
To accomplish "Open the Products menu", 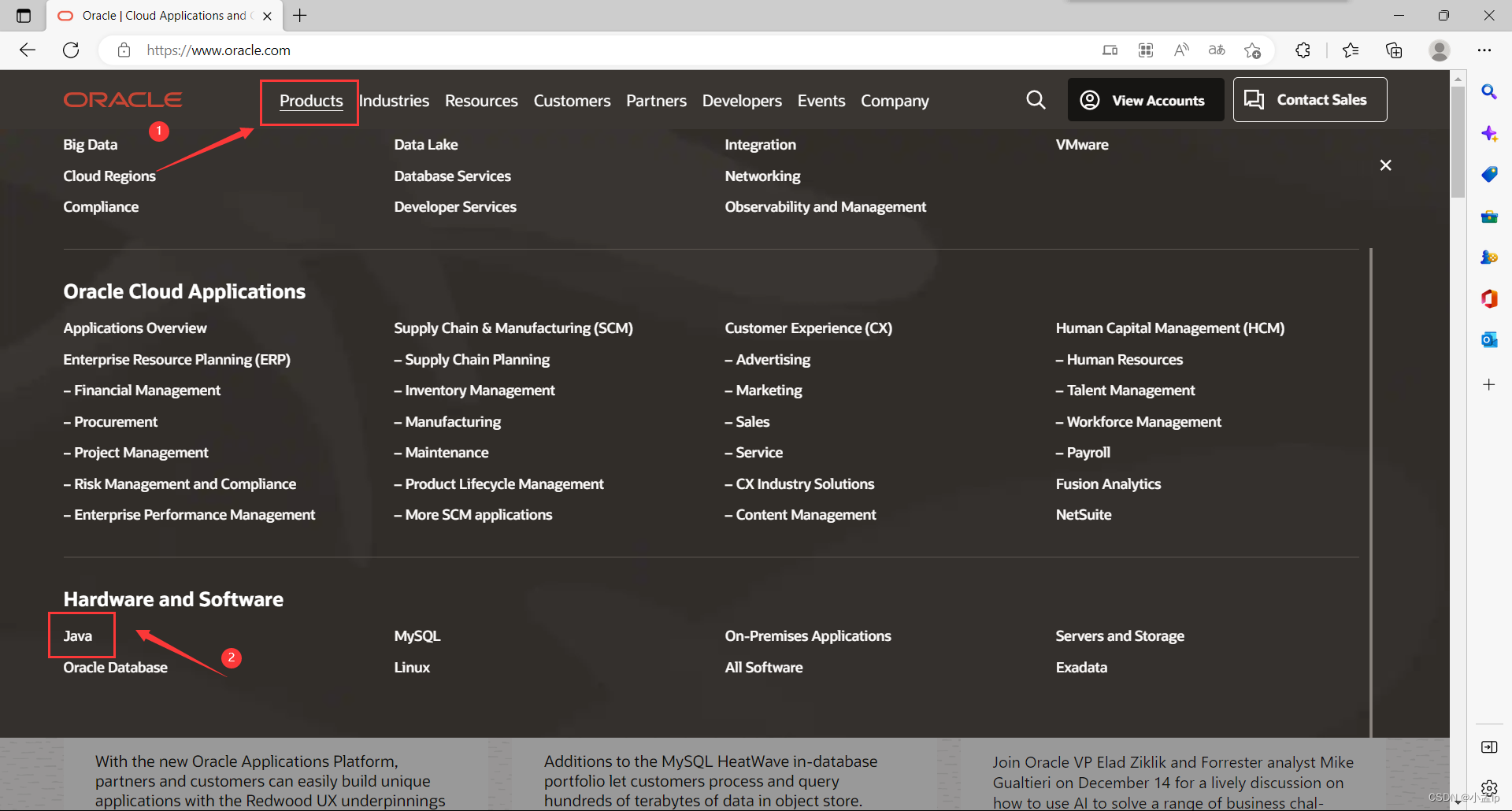I will coord(311,101).
